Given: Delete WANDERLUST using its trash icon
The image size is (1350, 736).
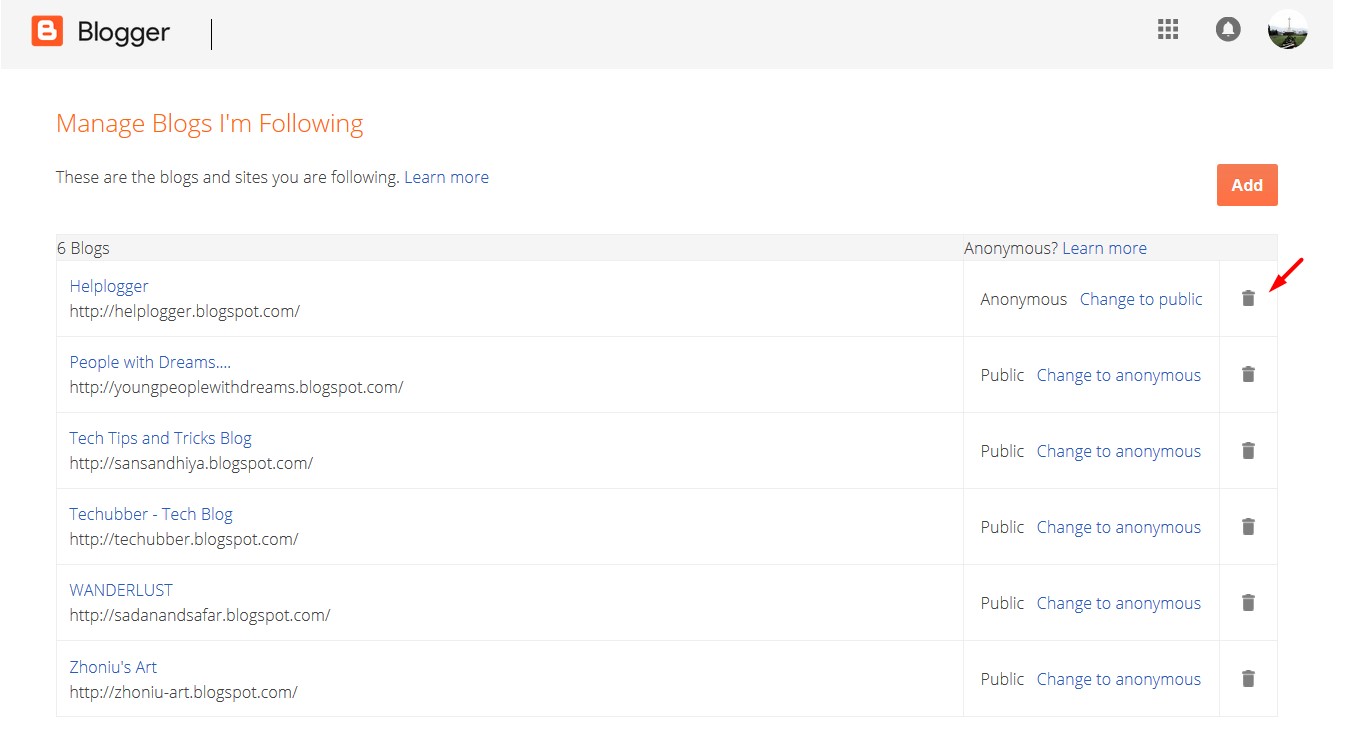Looking at the screenshot, I should (1248, 602).
